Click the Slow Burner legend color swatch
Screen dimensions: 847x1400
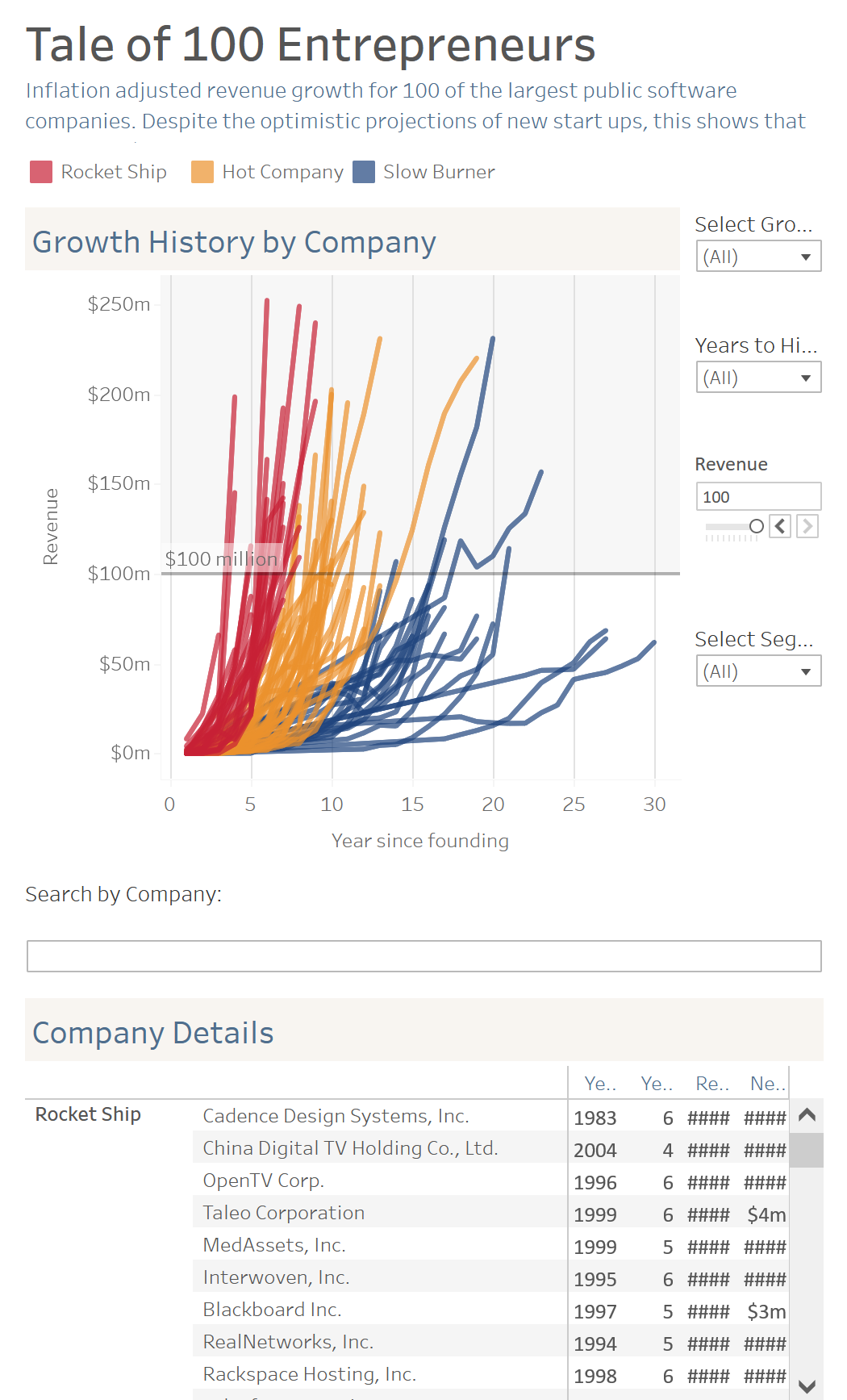pyautogui.click(x=364, y=172)
